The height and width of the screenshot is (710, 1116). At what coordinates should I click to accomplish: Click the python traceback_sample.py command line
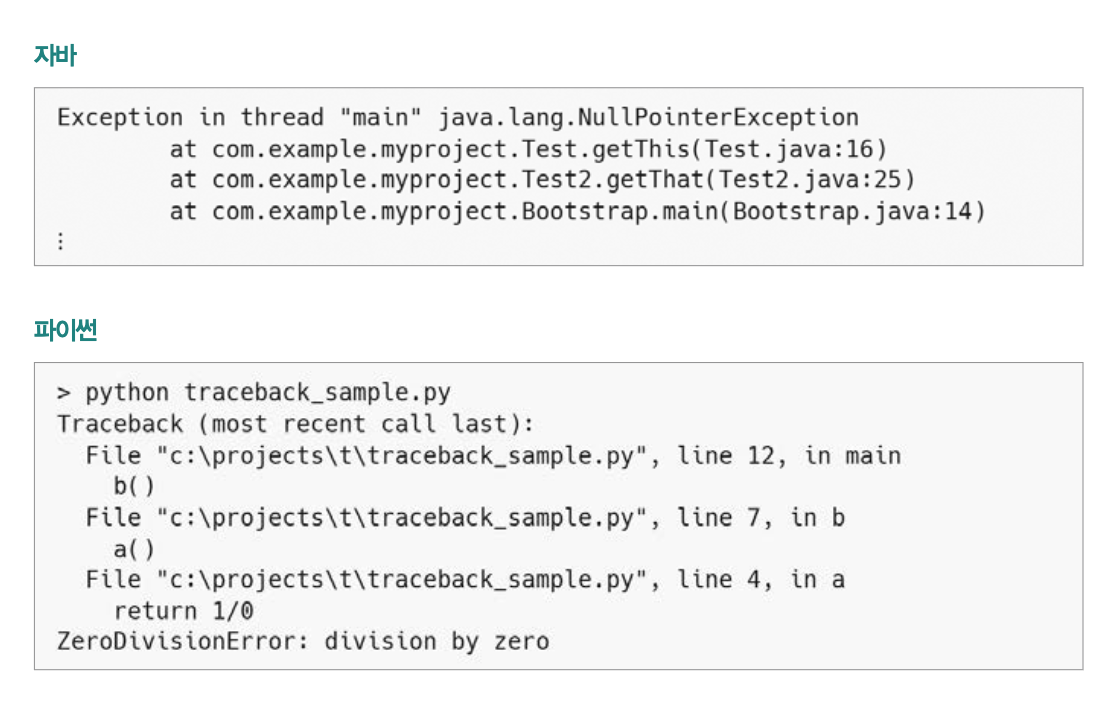point(253,393)
